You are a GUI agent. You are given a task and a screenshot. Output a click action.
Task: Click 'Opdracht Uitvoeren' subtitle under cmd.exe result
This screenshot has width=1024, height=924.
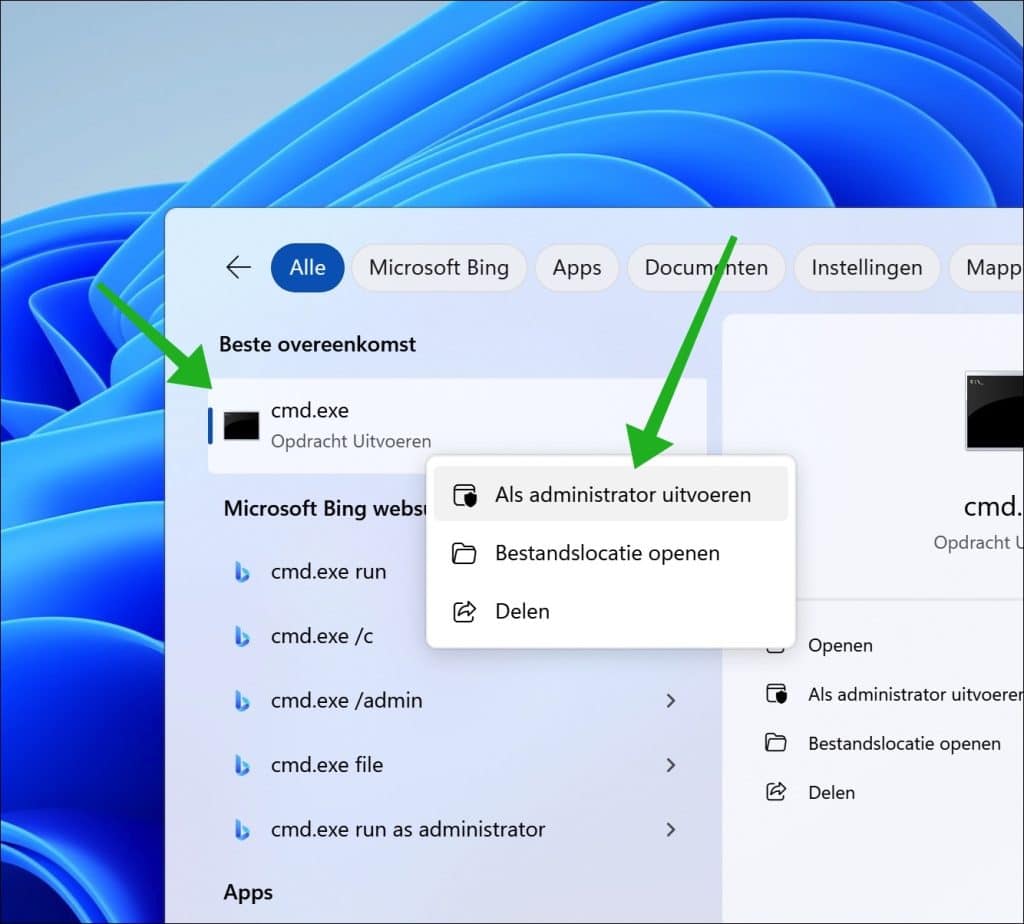click(x=351, y=441)
